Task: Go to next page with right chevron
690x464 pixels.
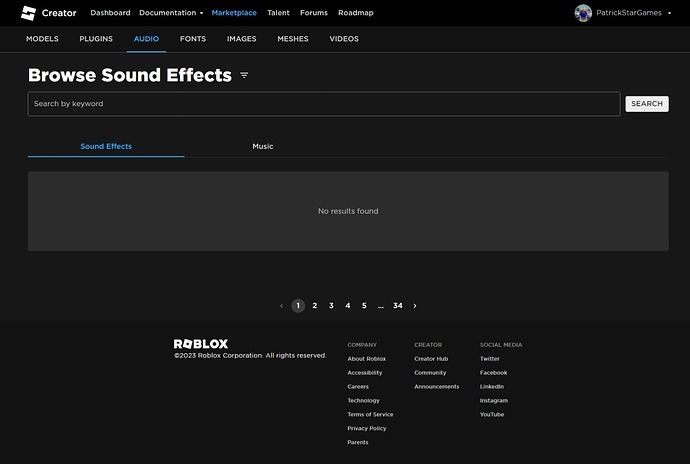Action: (415, 306)
